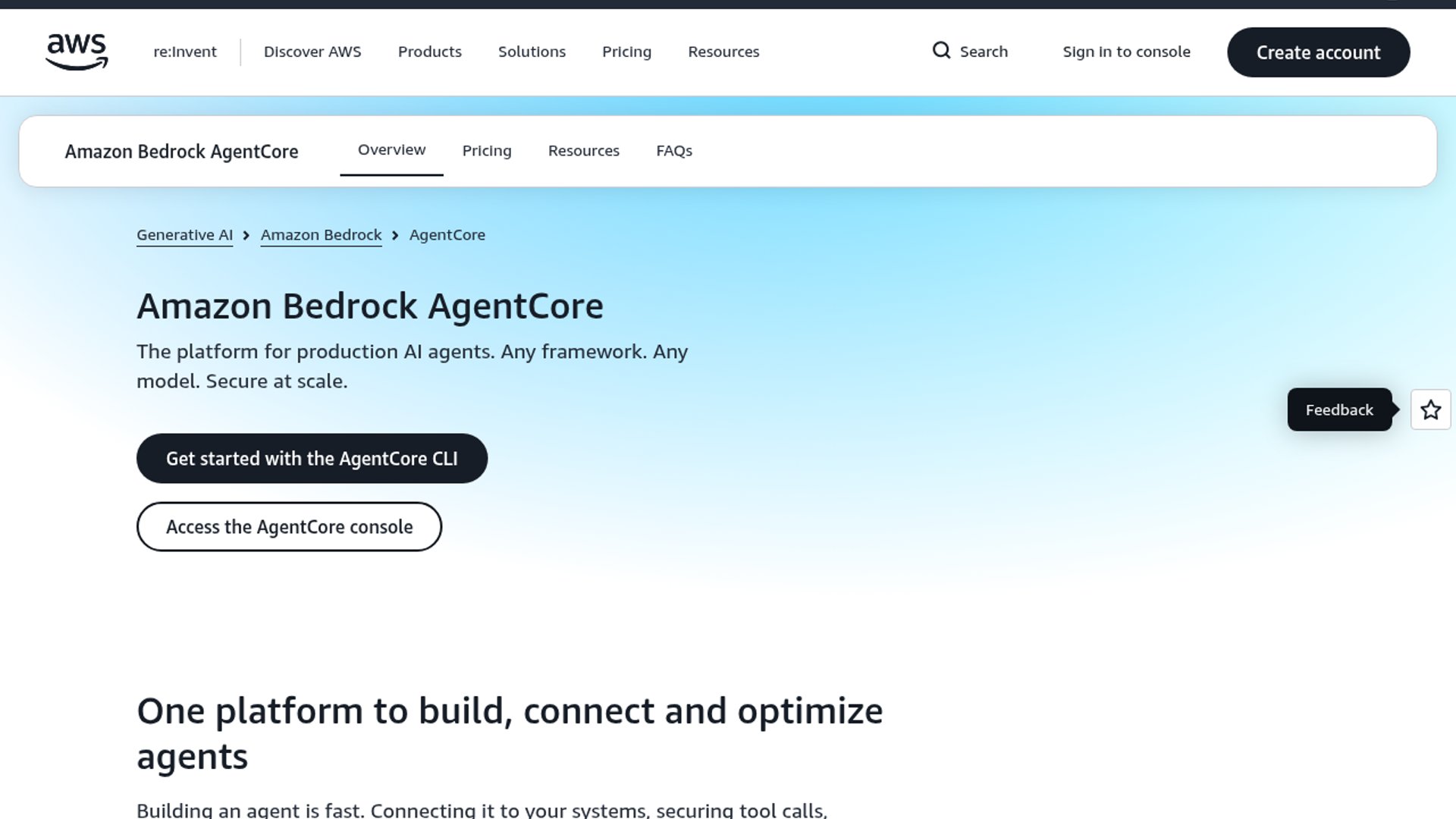Go to Amazon Bedrock breadcrumb
Image resolution: width=1456 pixels, height=819 pixels.
pyautogui.click(x=321, y=235)
